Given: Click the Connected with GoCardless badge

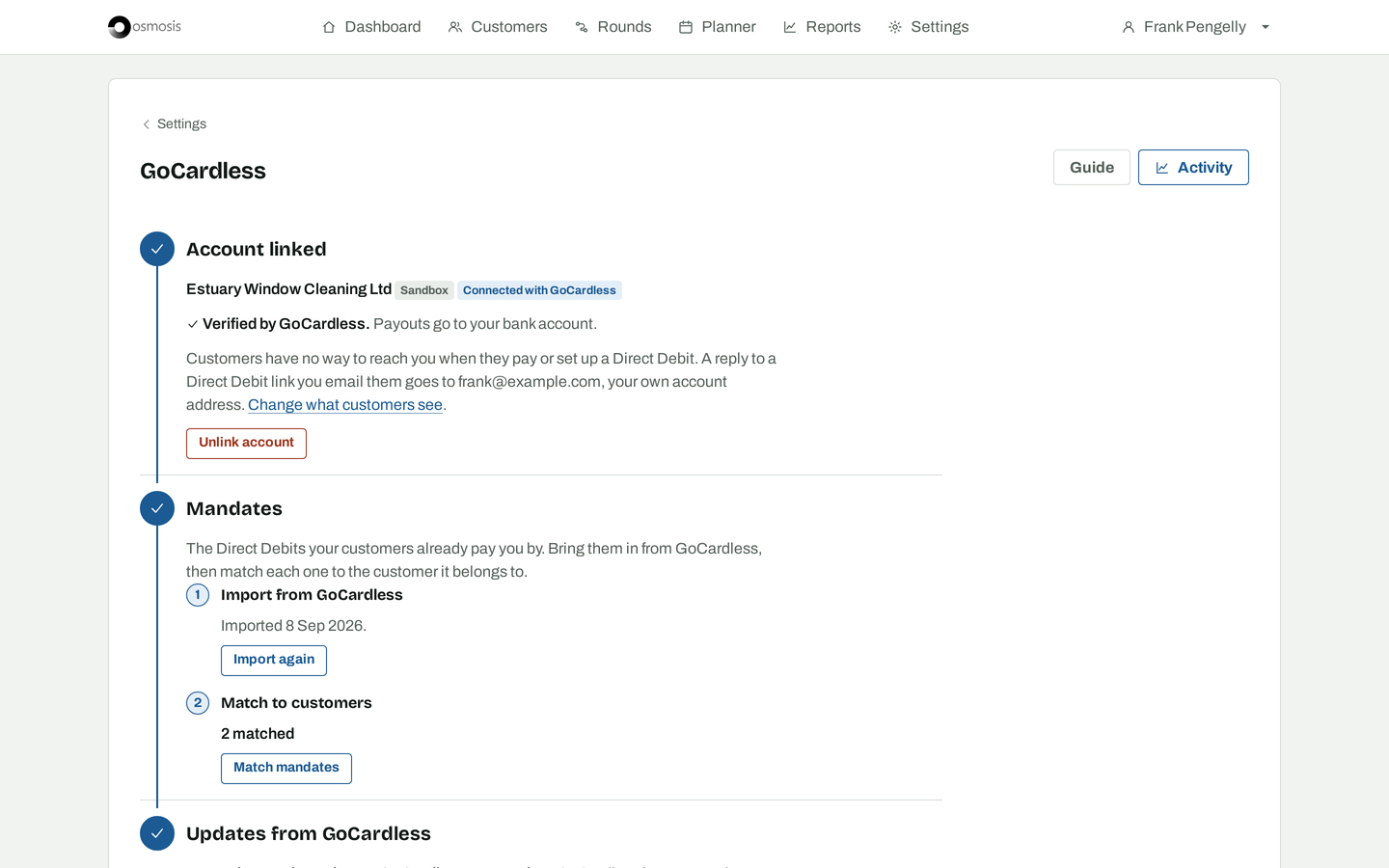Looking at the screenshot, I should pyautogui.click(x=539, y=290).
